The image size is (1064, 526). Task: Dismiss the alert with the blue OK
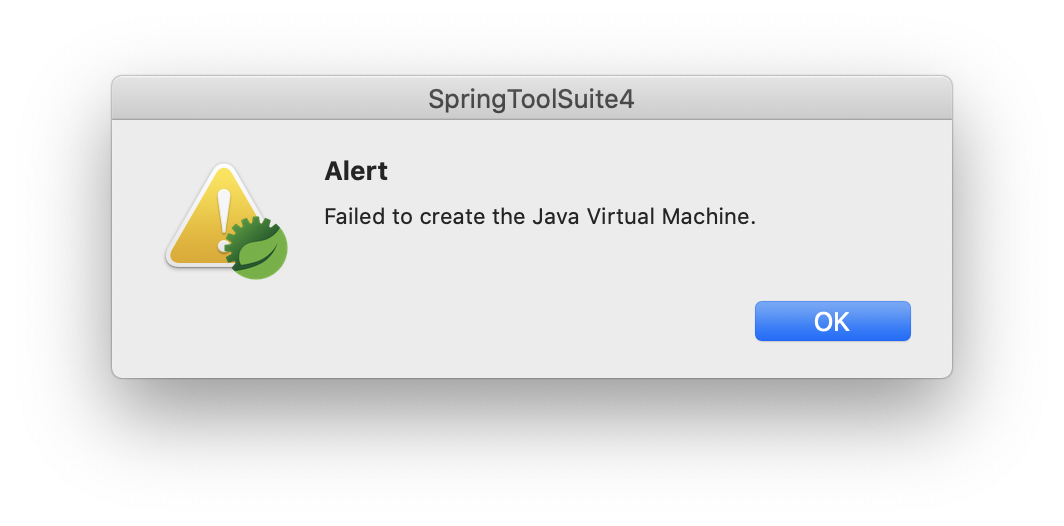pos(833,321)
